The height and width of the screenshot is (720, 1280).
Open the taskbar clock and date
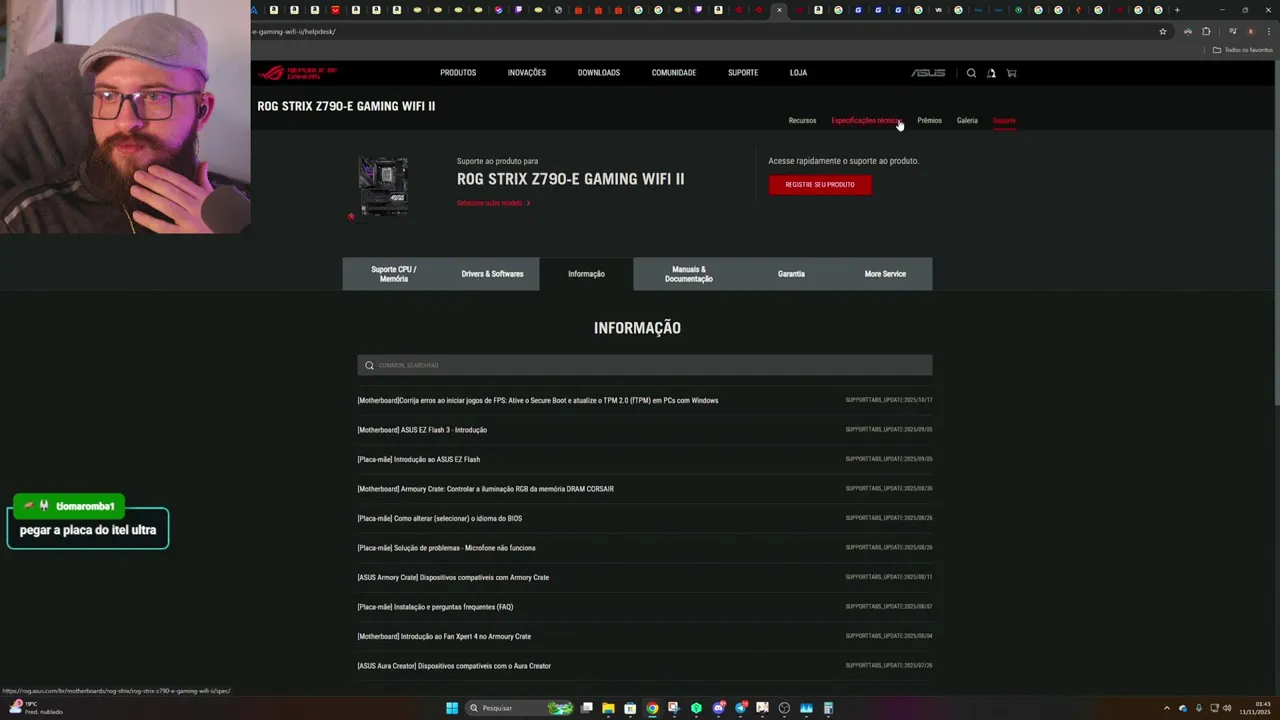[1255, 708]
